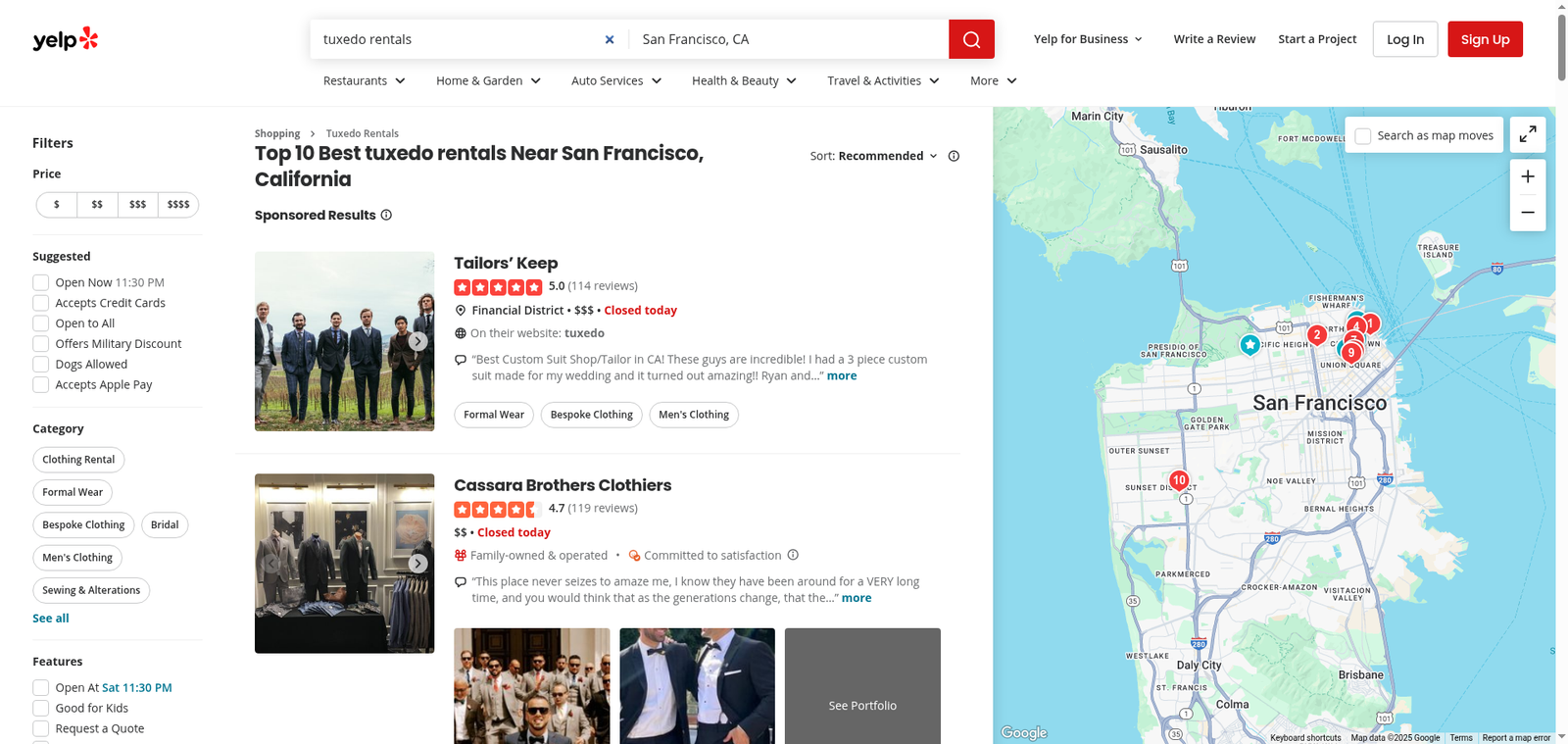
Task: Select map marker number 2
Action: 1317,335
